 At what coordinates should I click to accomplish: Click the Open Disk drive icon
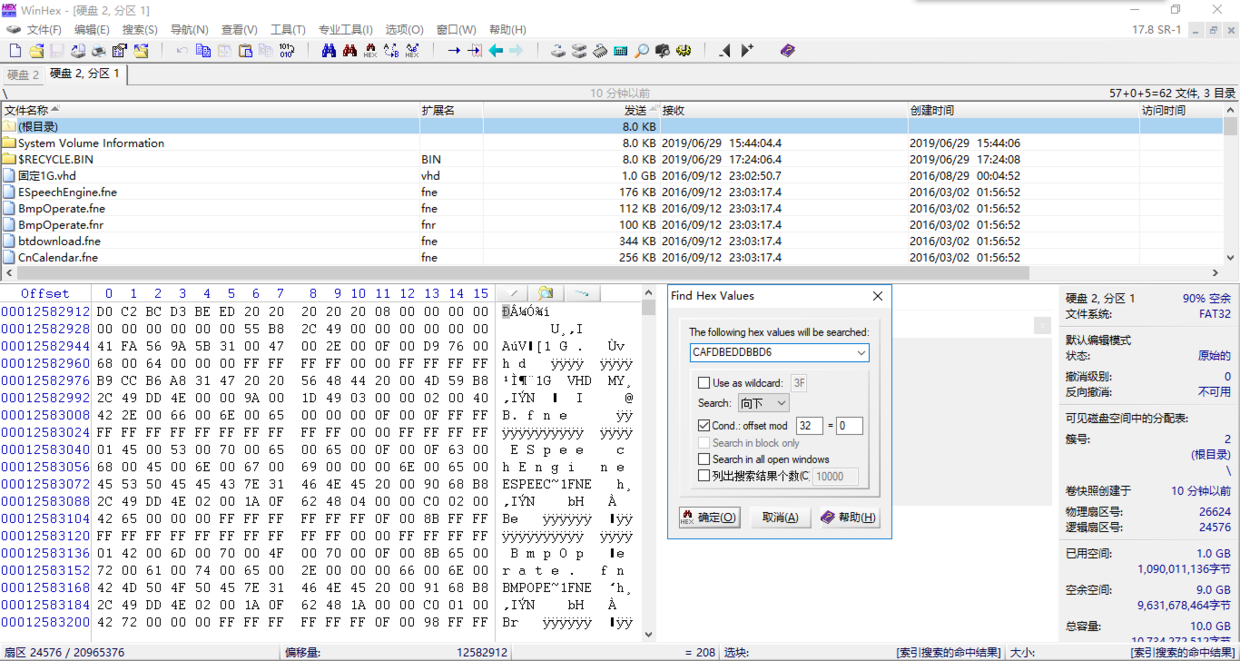(x=558, y=50)
